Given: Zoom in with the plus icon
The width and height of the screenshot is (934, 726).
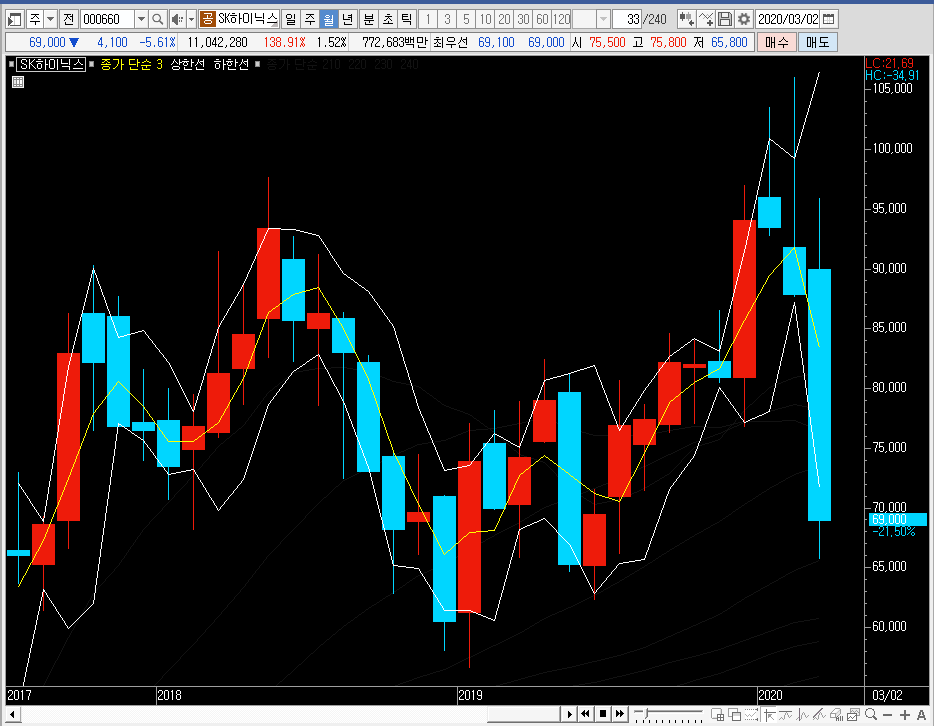Looking at the screenshot, I should (905, 715).
